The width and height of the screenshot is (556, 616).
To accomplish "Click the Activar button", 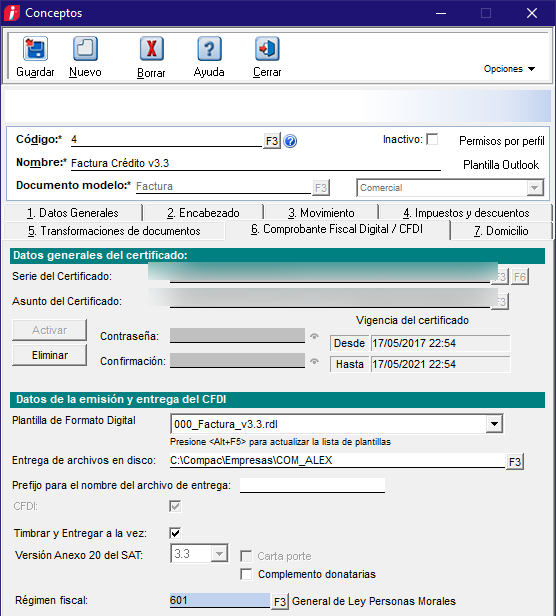I will (x=50, y=330).
